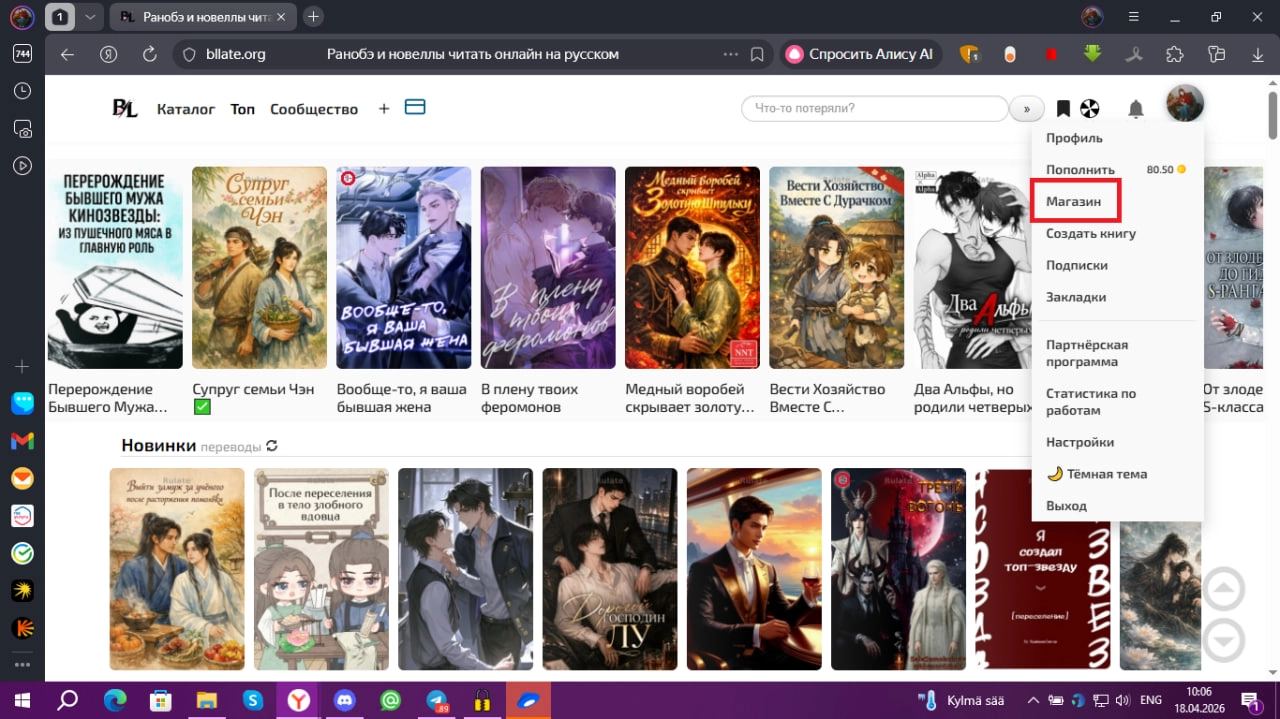
Task: Click the red square extension icon
Action: point(1051,54)
